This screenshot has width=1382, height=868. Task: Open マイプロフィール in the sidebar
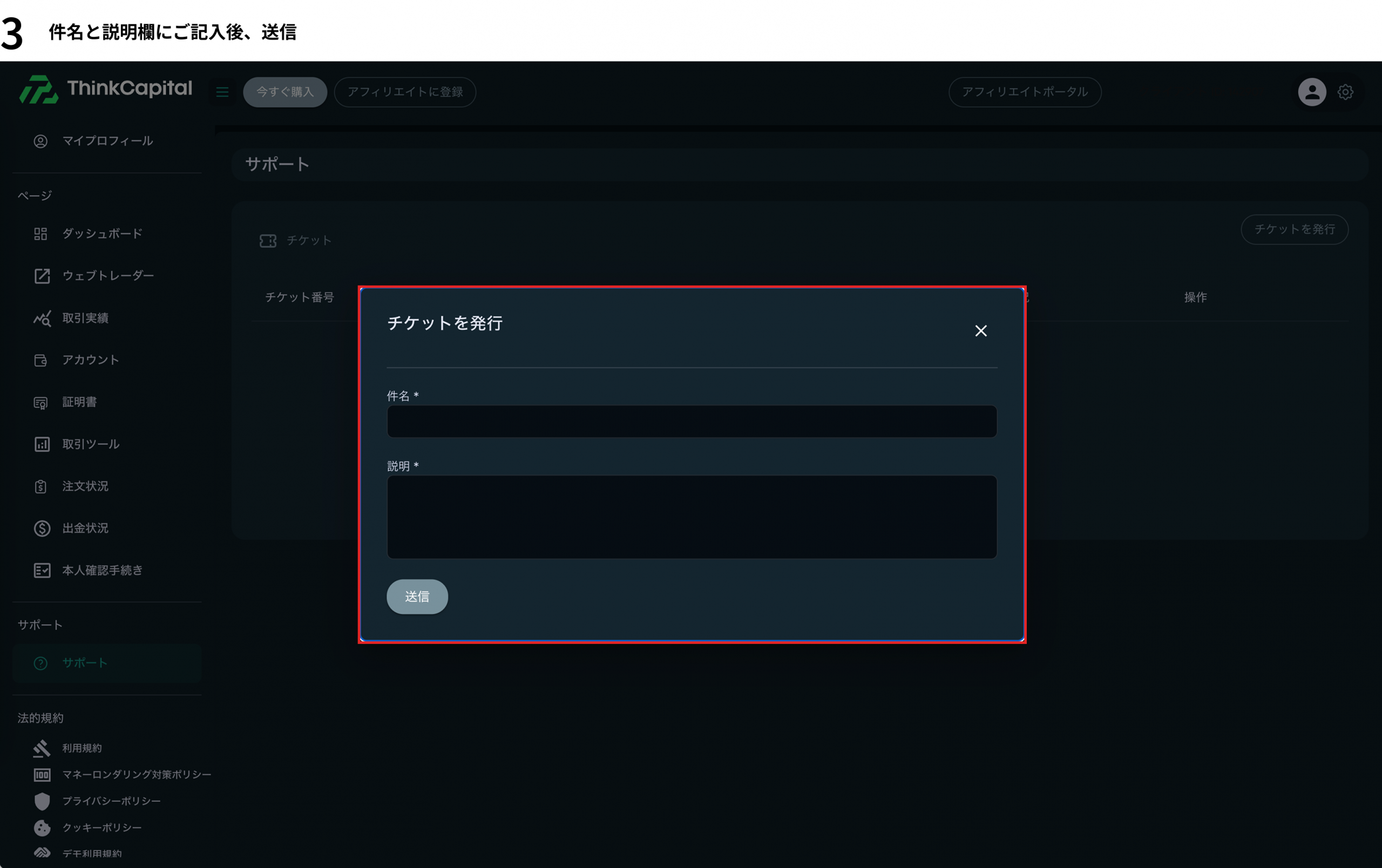pyautogui.click(x=107, y=141)
